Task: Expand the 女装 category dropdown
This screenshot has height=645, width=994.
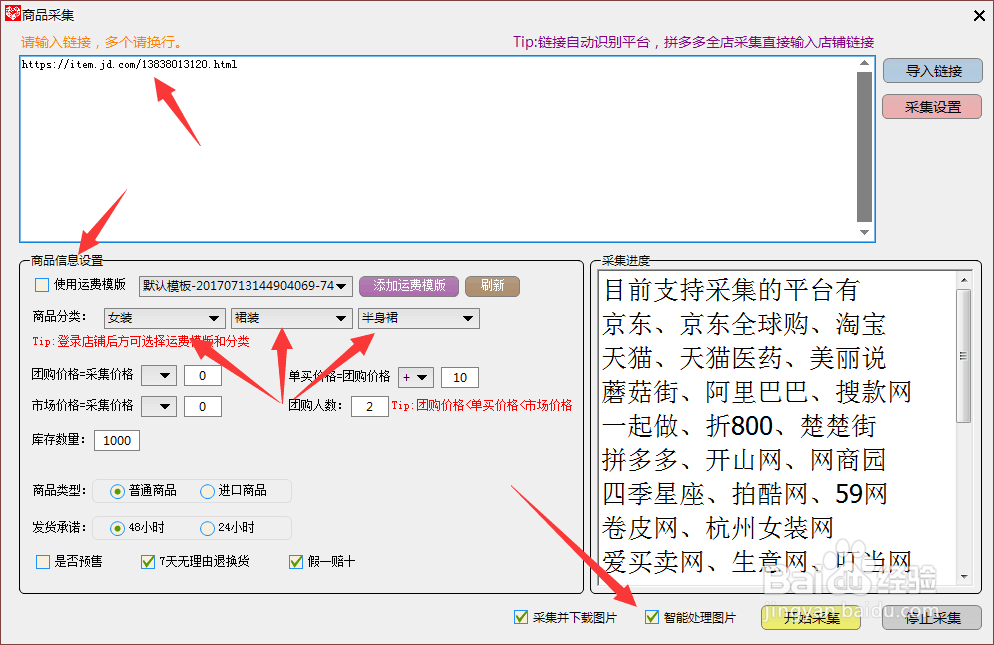Action: click(x=163, y=318)
